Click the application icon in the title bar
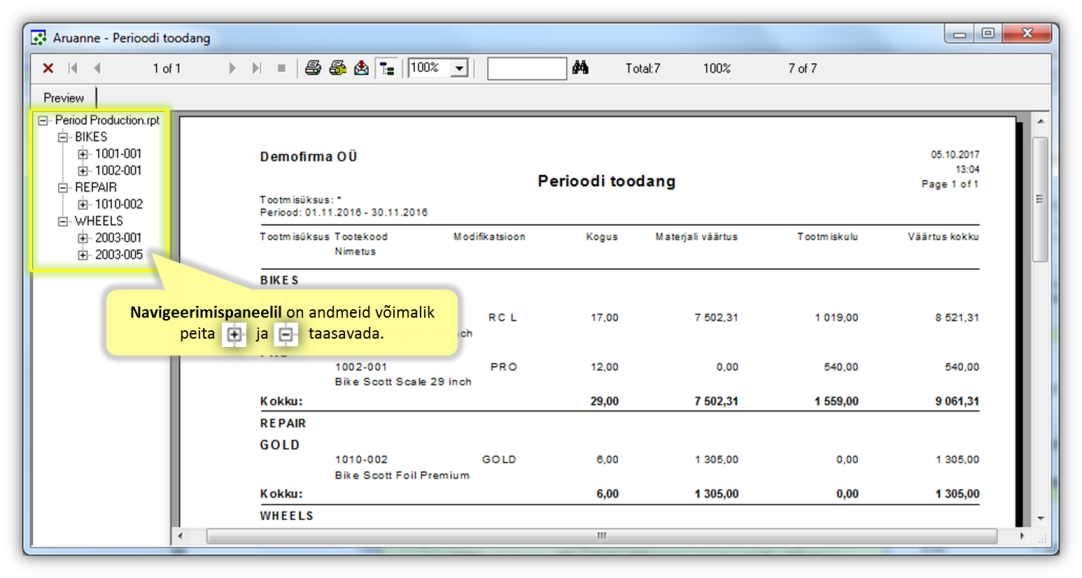Screen dimensions: 1082x578 pos(39,37)
